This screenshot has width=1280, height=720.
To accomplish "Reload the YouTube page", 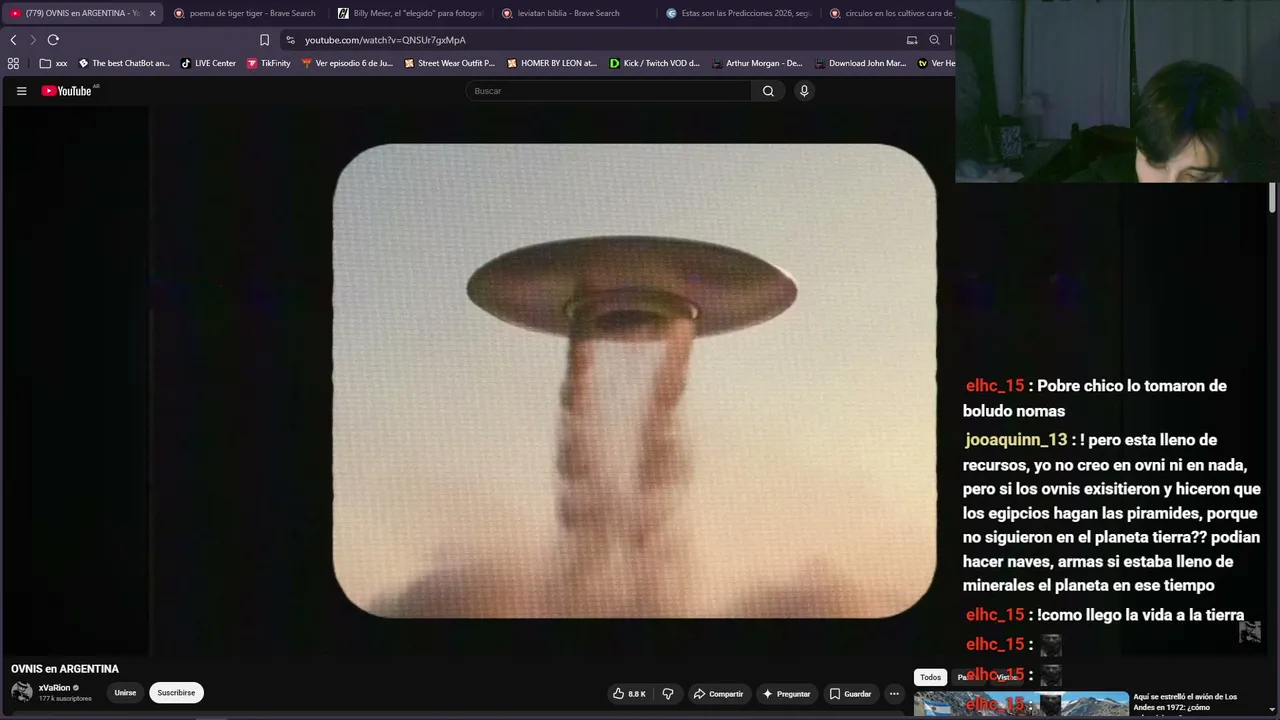I will [x=53, y=40].
